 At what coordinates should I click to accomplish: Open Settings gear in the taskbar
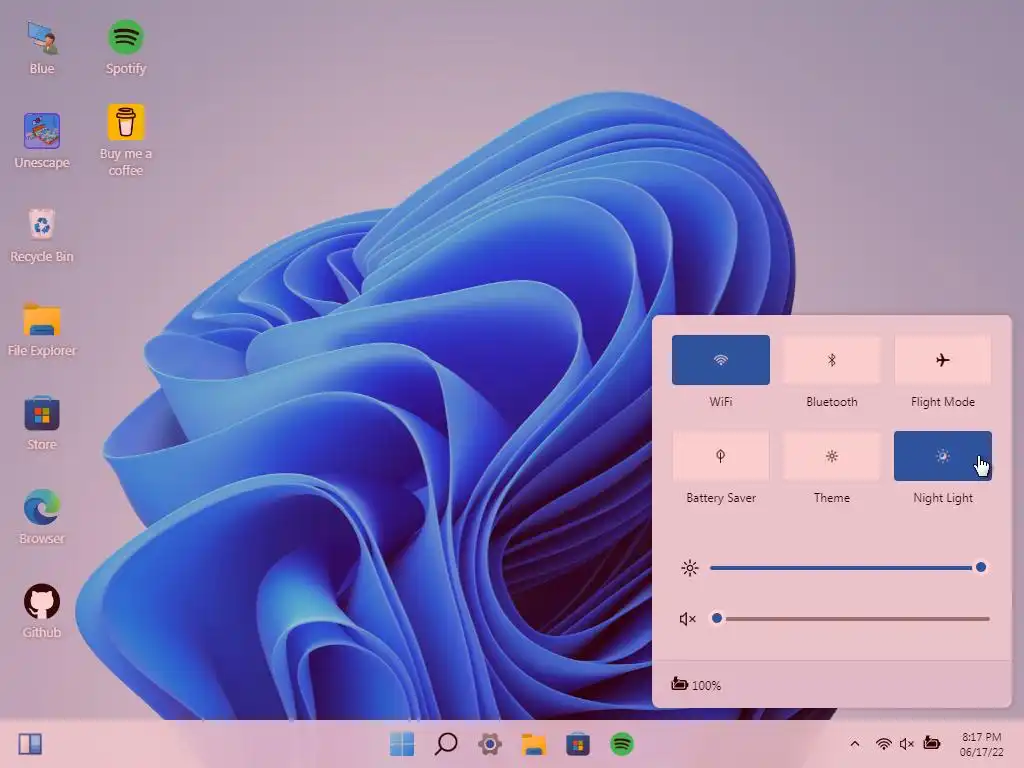pyautogui.click(x=490, y=744)
